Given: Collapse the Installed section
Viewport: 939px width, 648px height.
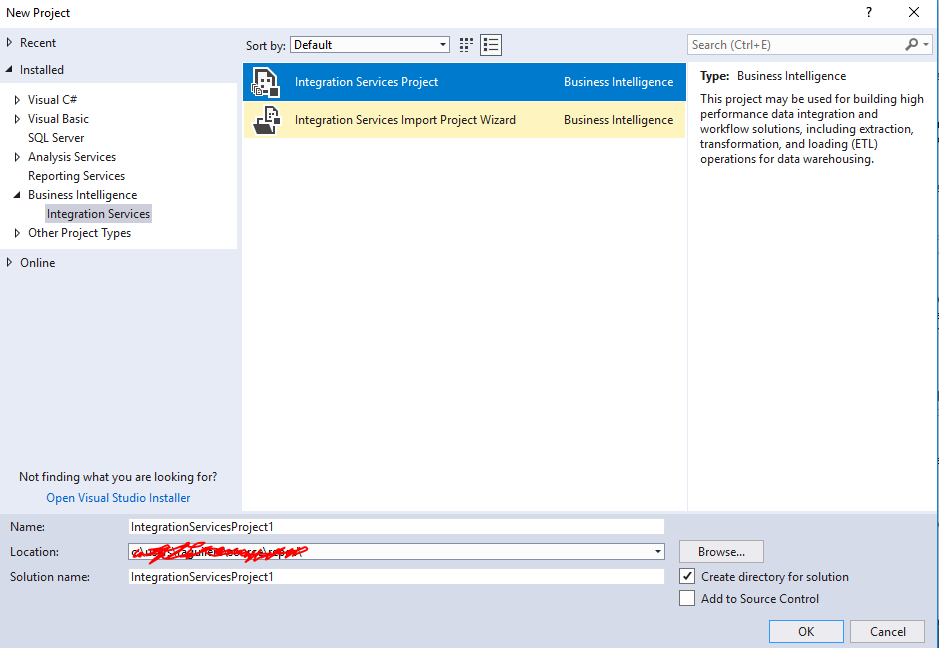Looking at the screenshot, I should [9, 69].
